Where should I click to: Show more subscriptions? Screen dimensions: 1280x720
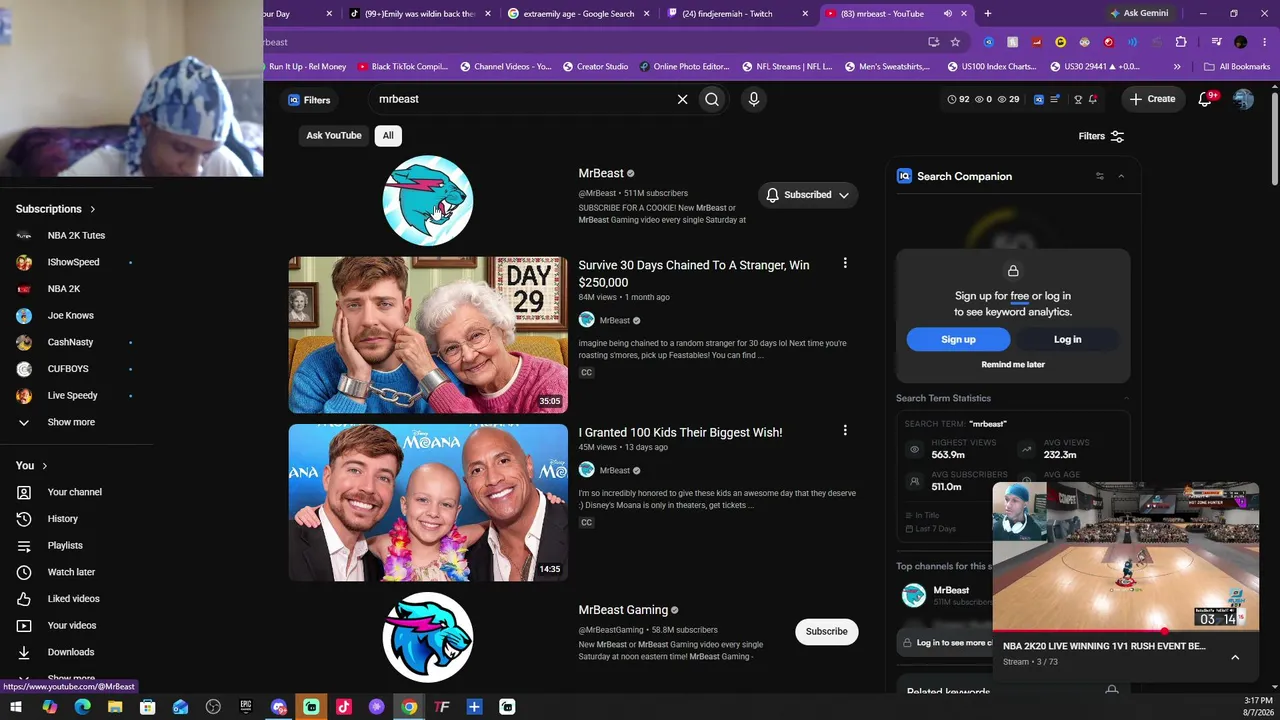click(71, 422)
